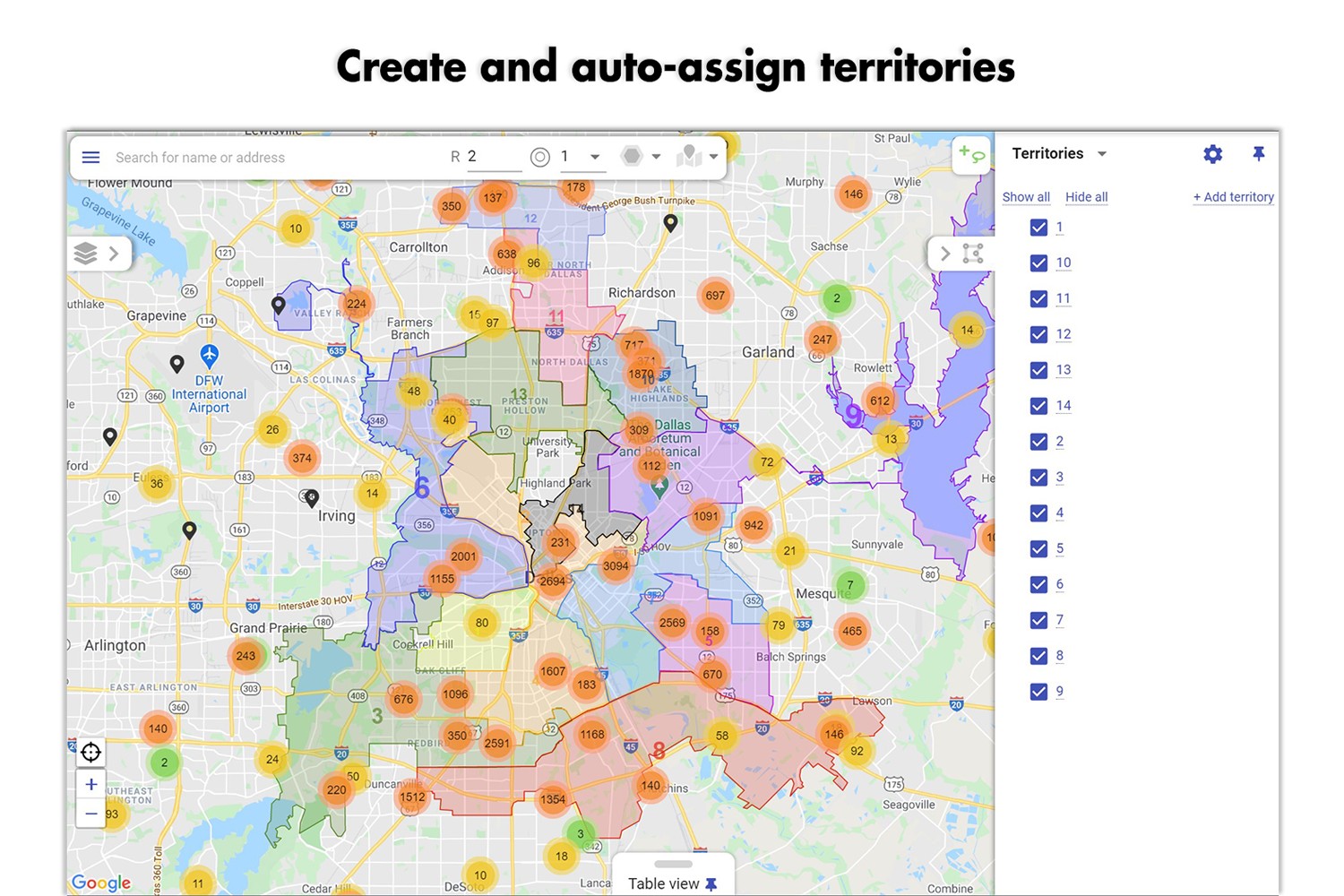Screen dimensions: 1344x896
Task: Click the 243 cluster near Grand Prairie
Action: click(246, 656)
